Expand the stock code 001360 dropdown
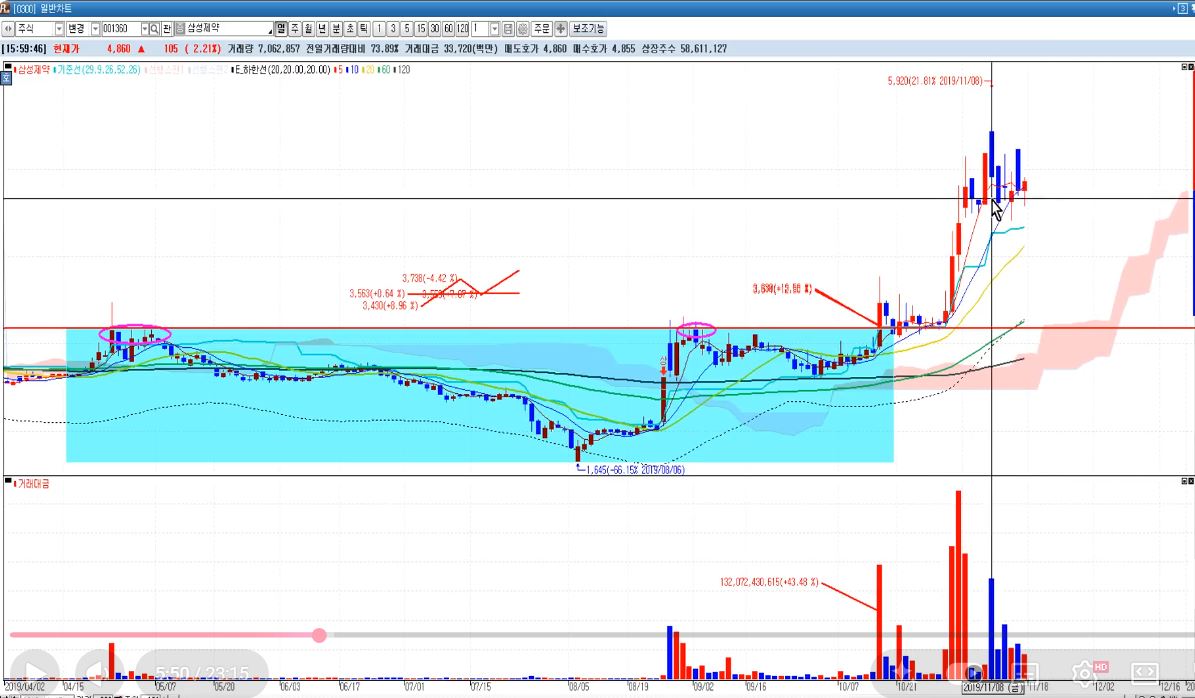Screen dimensions: 1195x698 [144, 29]
